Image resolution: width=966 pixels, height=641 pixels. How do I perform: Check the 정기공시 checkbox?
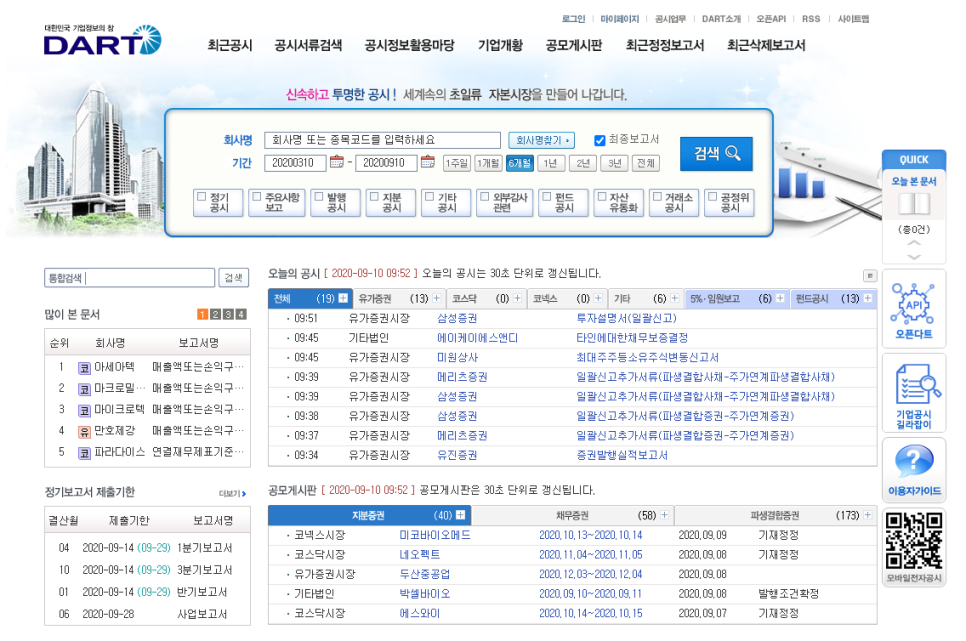[201, 197]
